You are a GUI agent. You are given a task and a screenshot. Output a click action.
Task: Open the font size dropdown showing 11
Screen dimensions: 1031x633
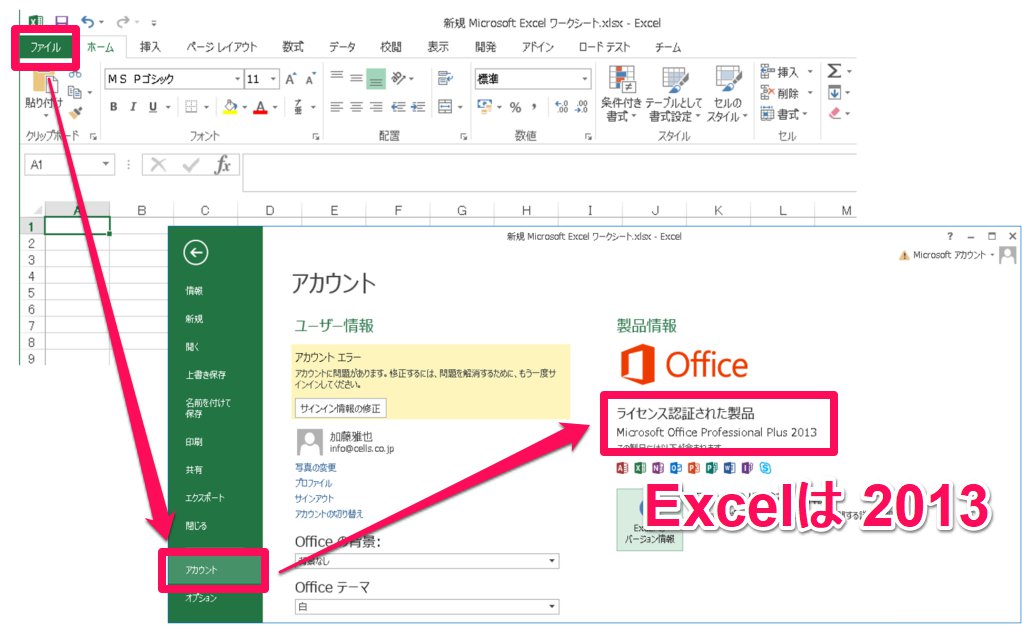(274, 79)
